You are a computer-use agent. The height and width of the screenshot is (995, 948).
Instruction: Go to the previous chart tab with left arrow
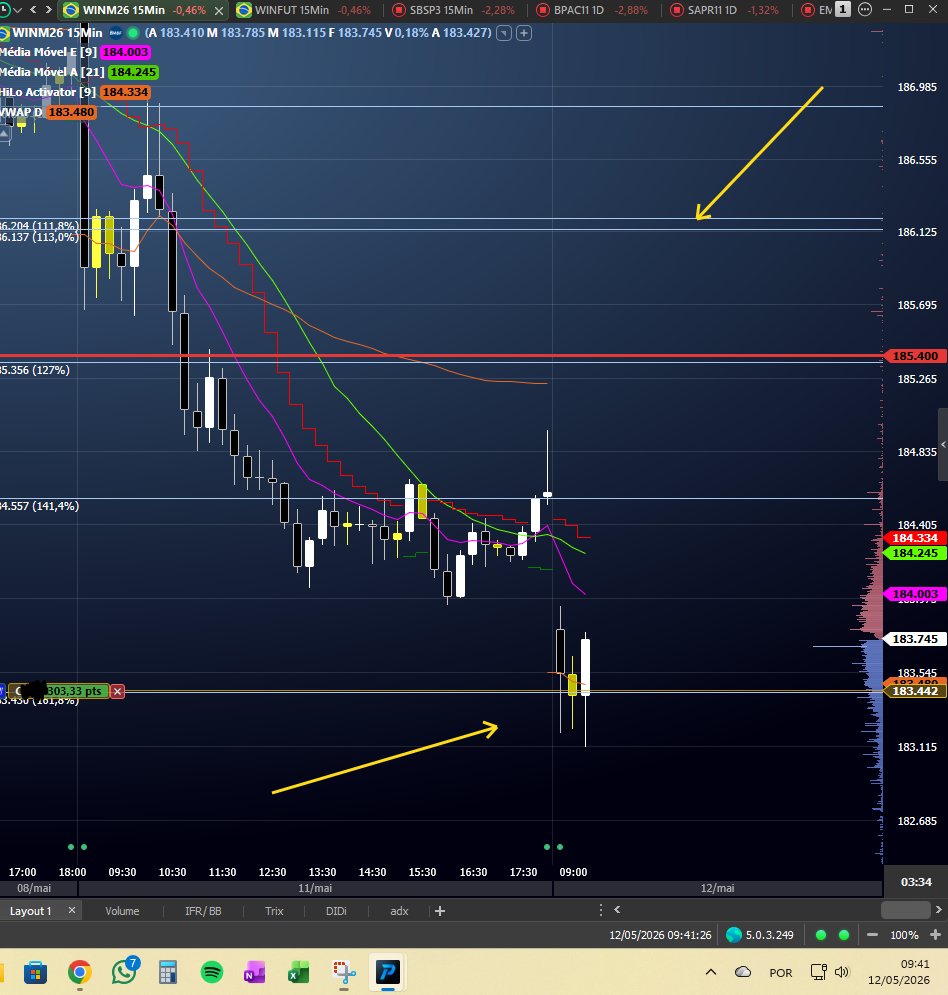click(x=33, y=10)
